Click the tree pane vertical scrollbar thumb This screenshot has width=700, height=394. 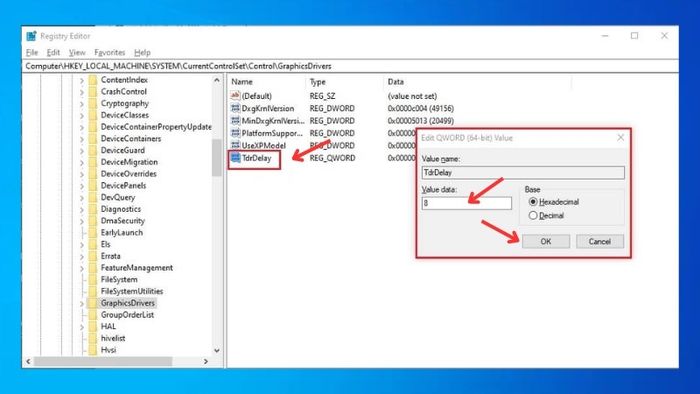click(x=217, y=158)
